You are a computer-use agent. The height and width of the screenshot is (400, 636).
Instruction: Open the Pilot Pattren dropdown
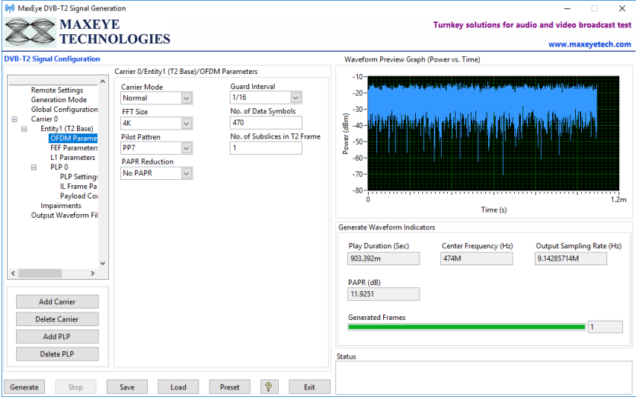(x=186, y=148)
